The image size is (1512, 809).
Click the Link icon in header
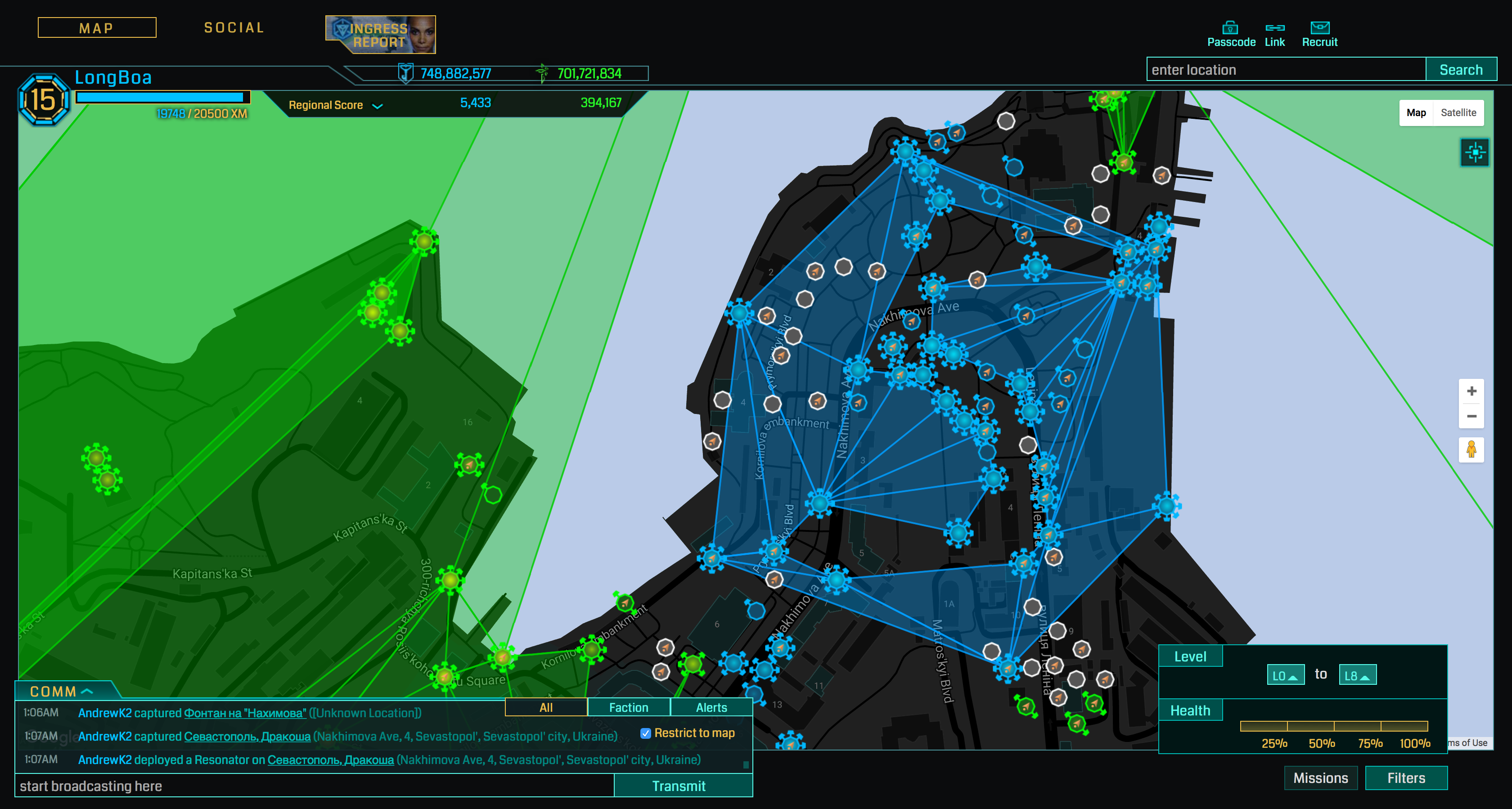click(1274, 28)
